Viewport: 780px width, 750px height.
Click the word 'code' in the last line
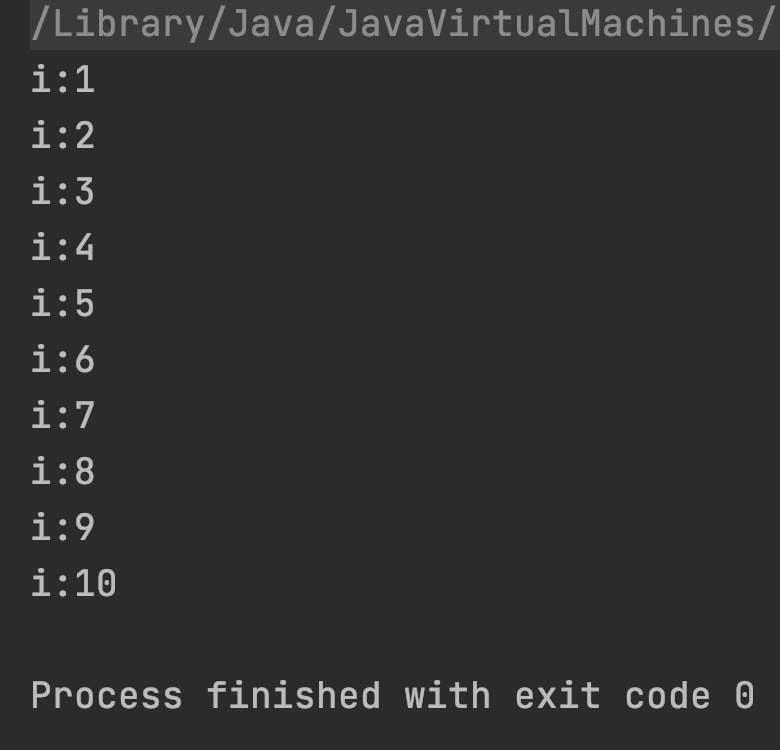pyautogui.click(x=668, y=695)
